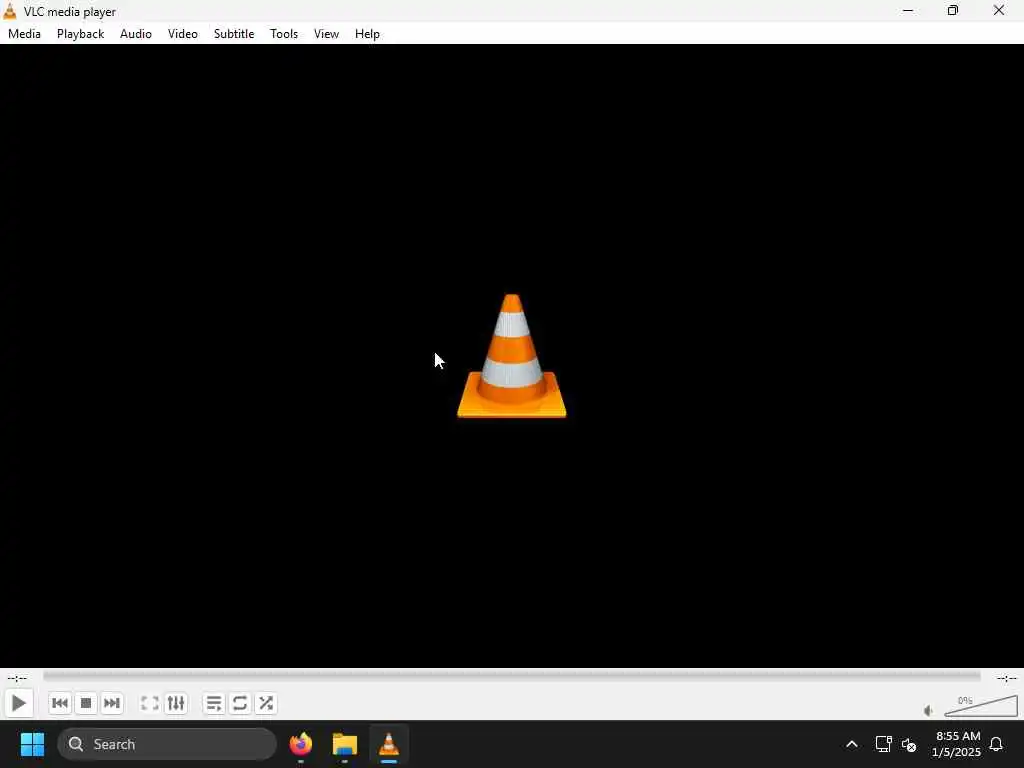Restore down the VLC window
The image size is (1024, 768).
[x=953, y=10]
